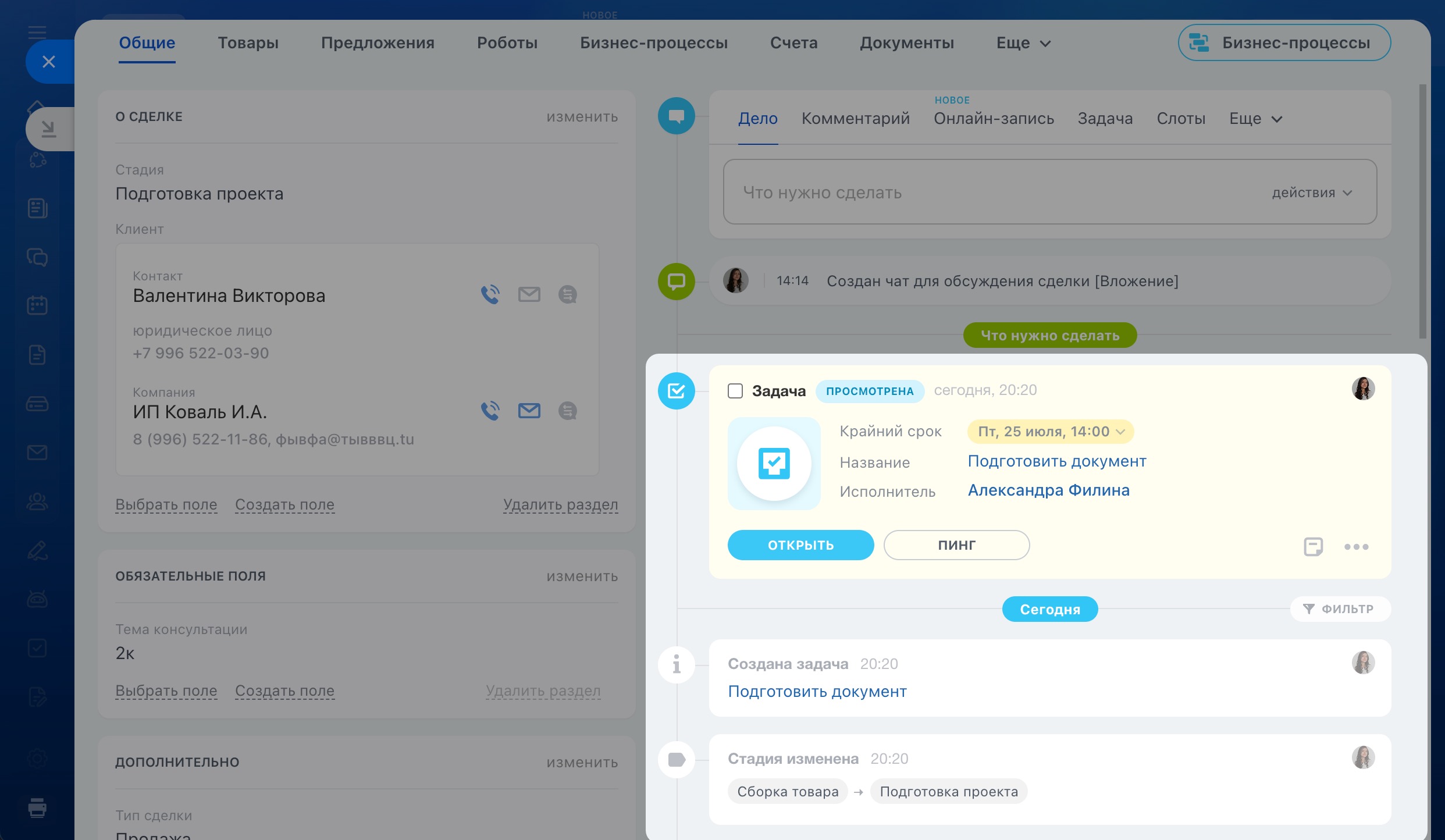
Task: Open the Документы tab
Action: pos(907,43)
